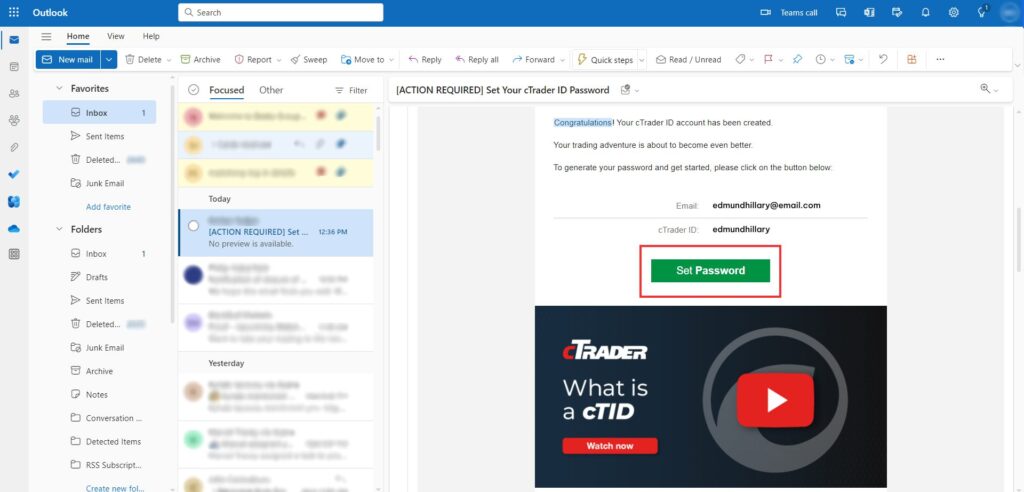The image size is (1024, 492).
Task: Click the select-all messages circle checkbox
Action: tap(194, 90)
